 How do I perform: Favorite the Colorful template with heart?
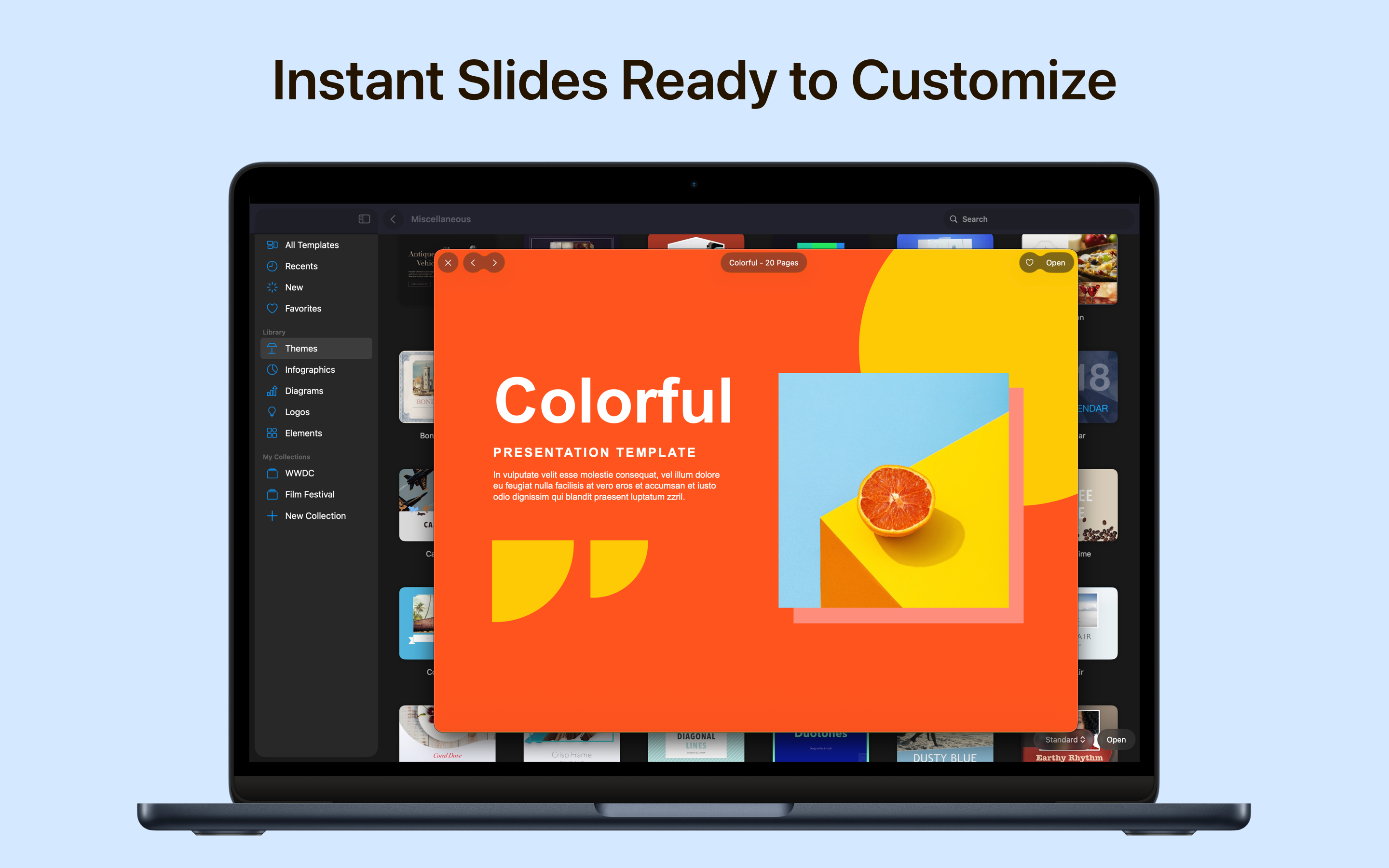click(x=1030, y=262)
